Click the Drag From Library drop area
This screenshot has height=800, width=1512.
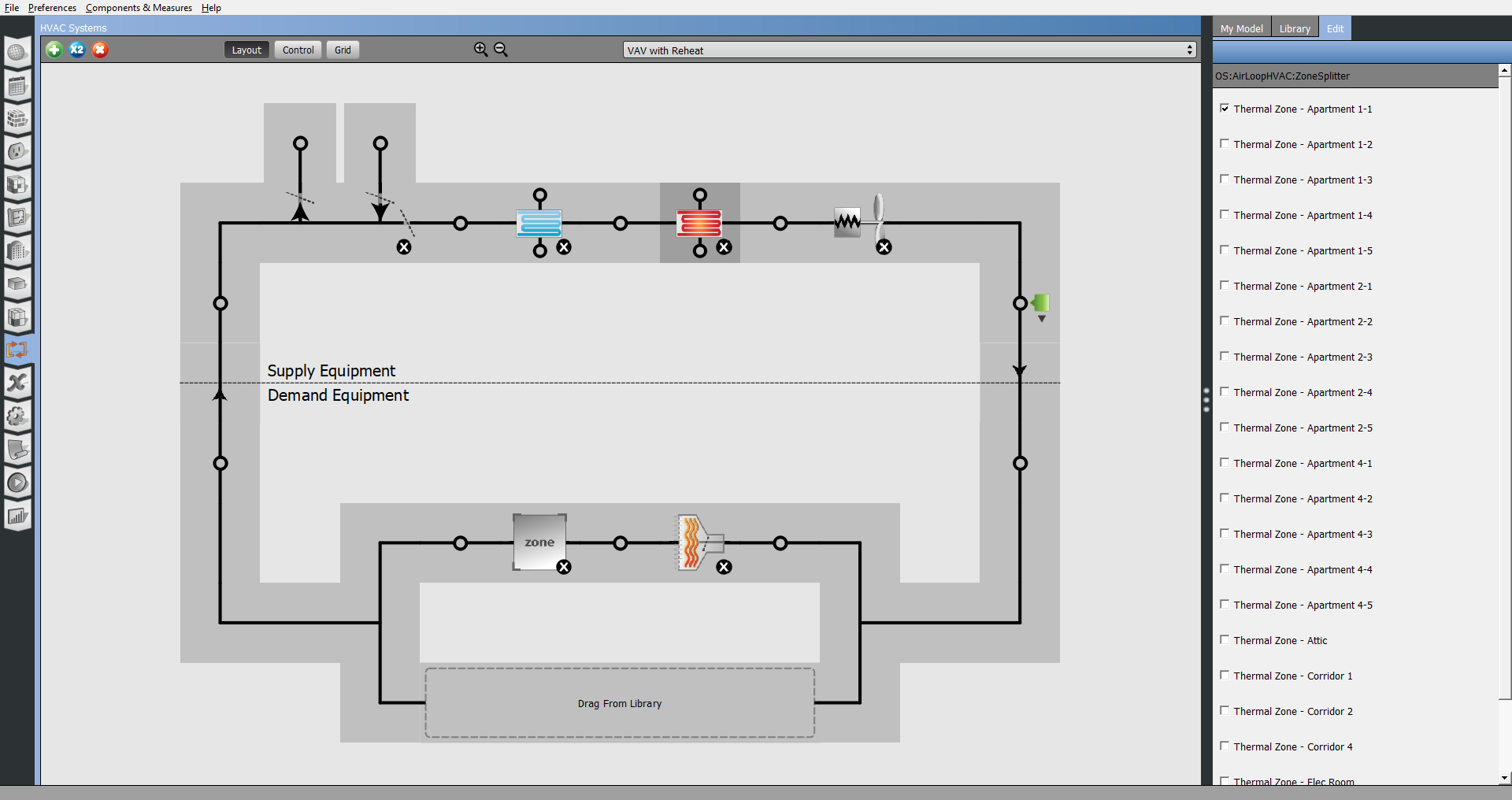click(620, 703)
